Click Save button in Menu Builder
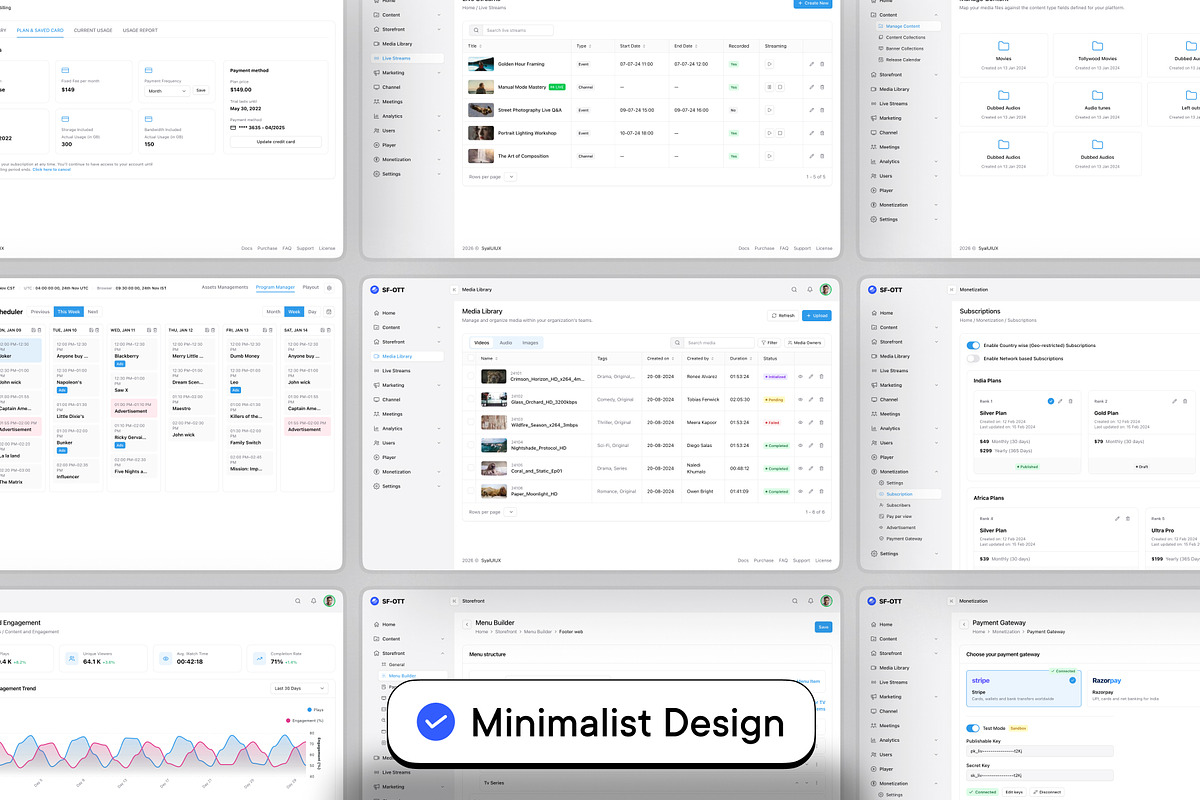1200x800 pixels. coord(823,627)
